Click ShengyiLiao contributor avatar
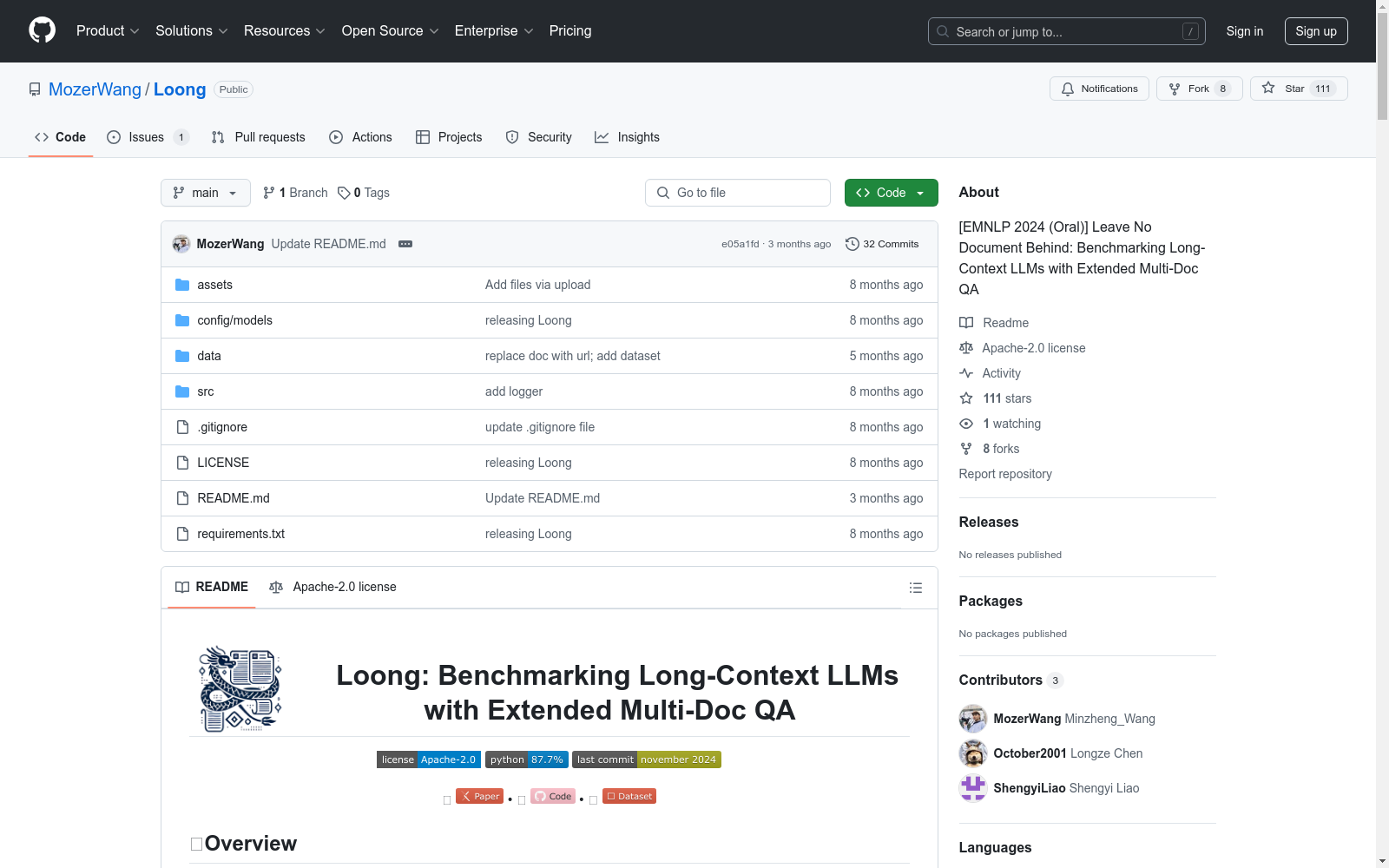 (973, 788)
